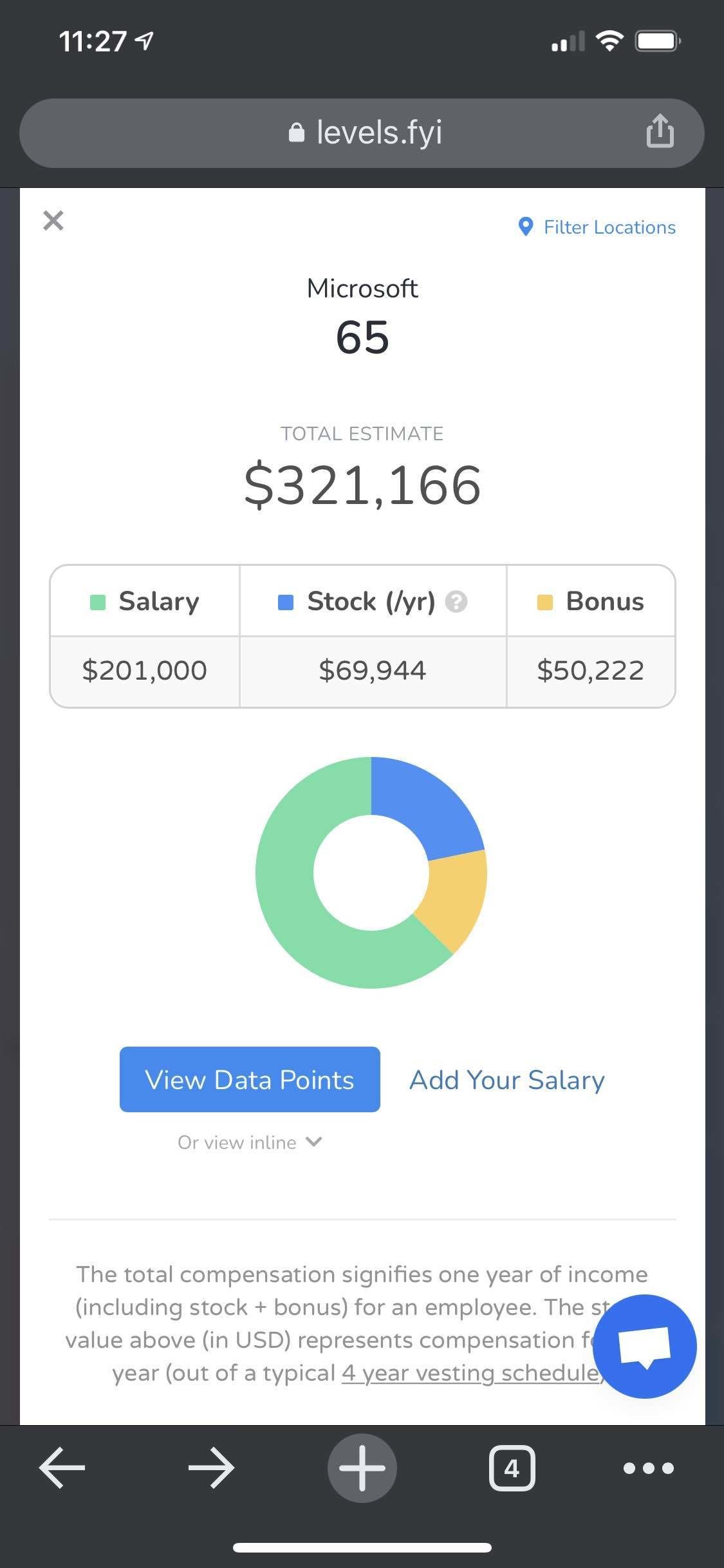Viewport: 724px width, 1568px height.
Task: Expand the 'Or view inline' chevron
Action: click(x=314, y=1142)
